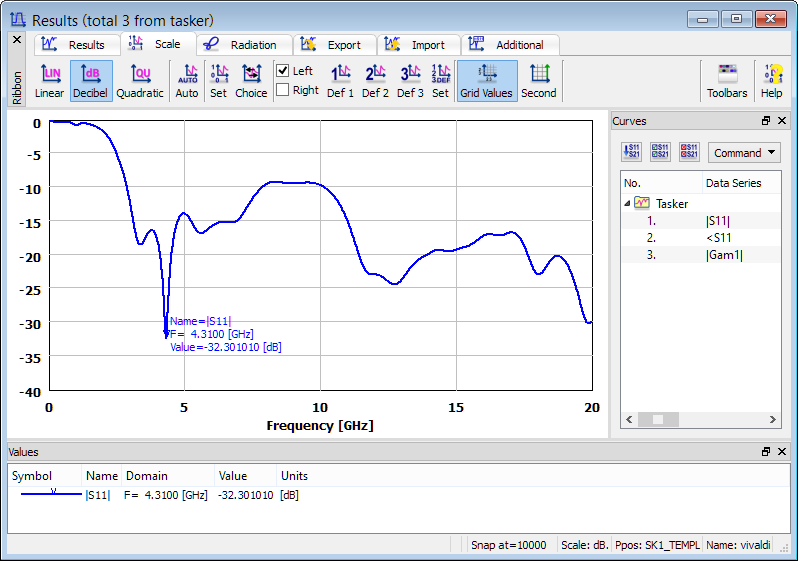Click the Second grid icon
Viewport: 798px width, 561px height.
coord(538,80)
